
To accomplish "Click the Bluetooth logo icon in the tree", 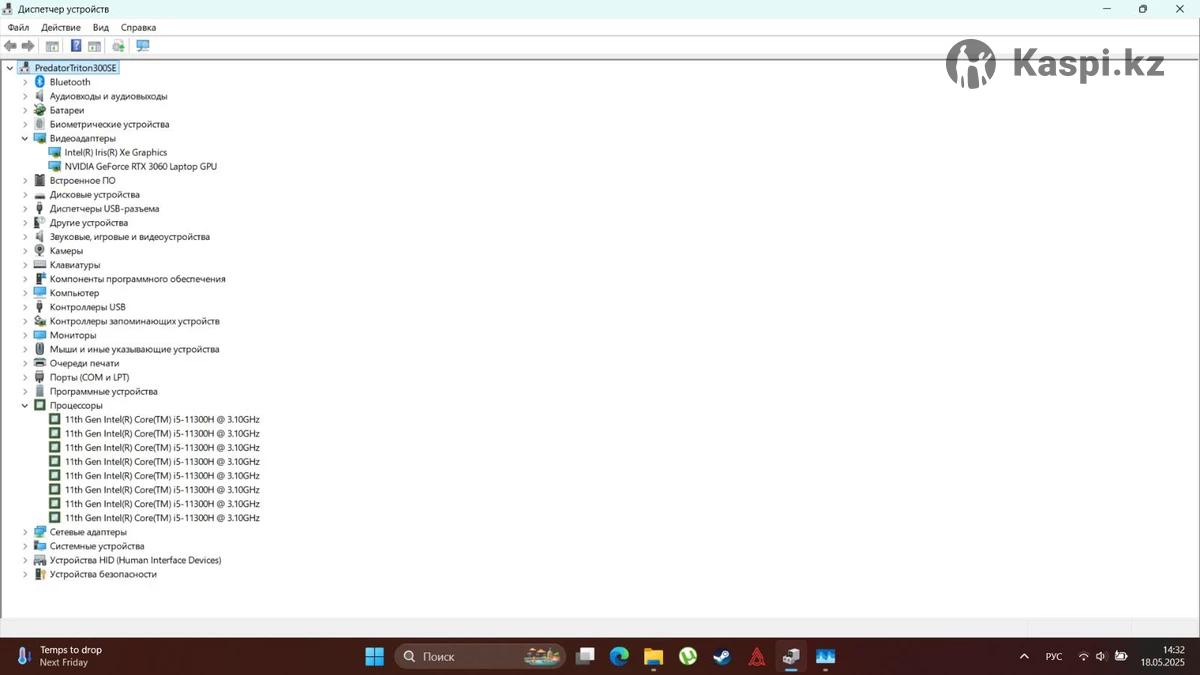I will point(40,82).
